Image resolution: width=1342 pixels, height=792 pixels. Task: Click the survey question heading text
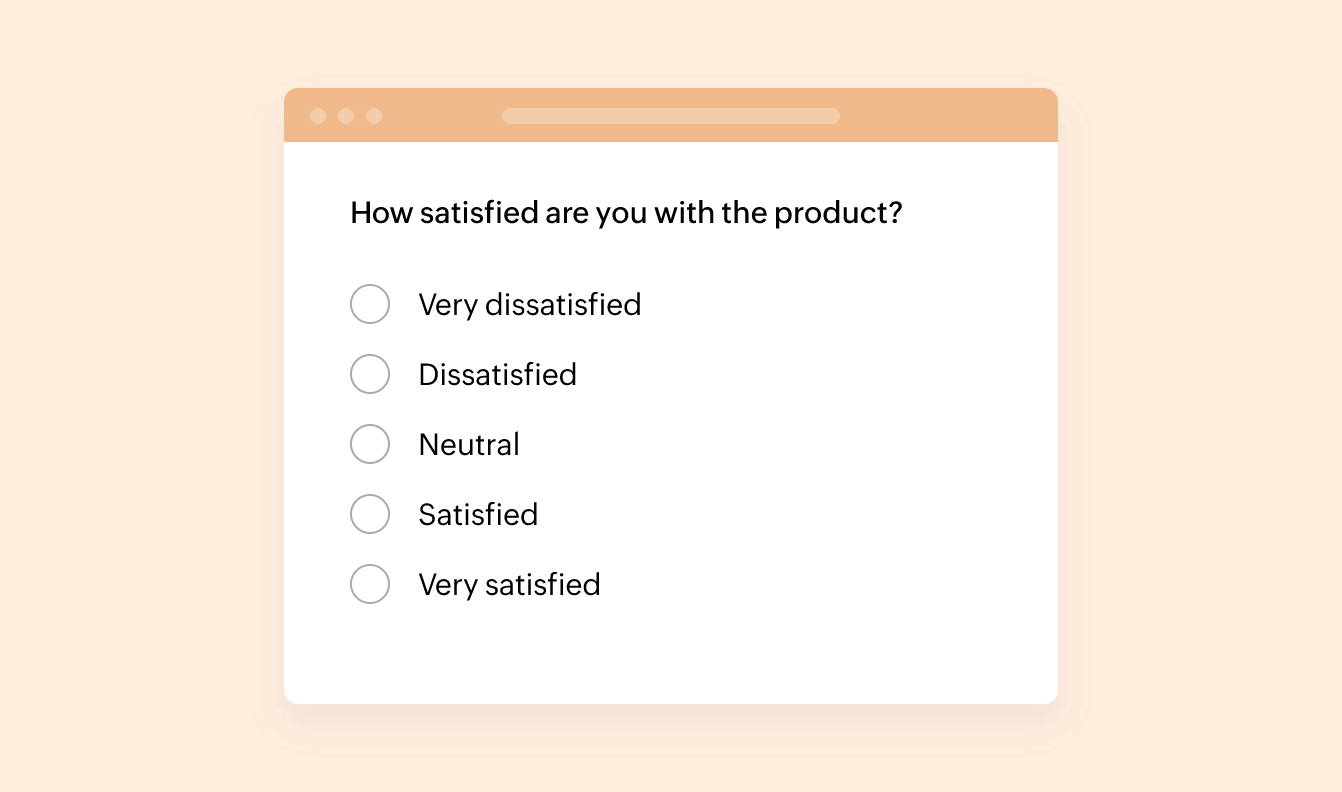point(626,213)
